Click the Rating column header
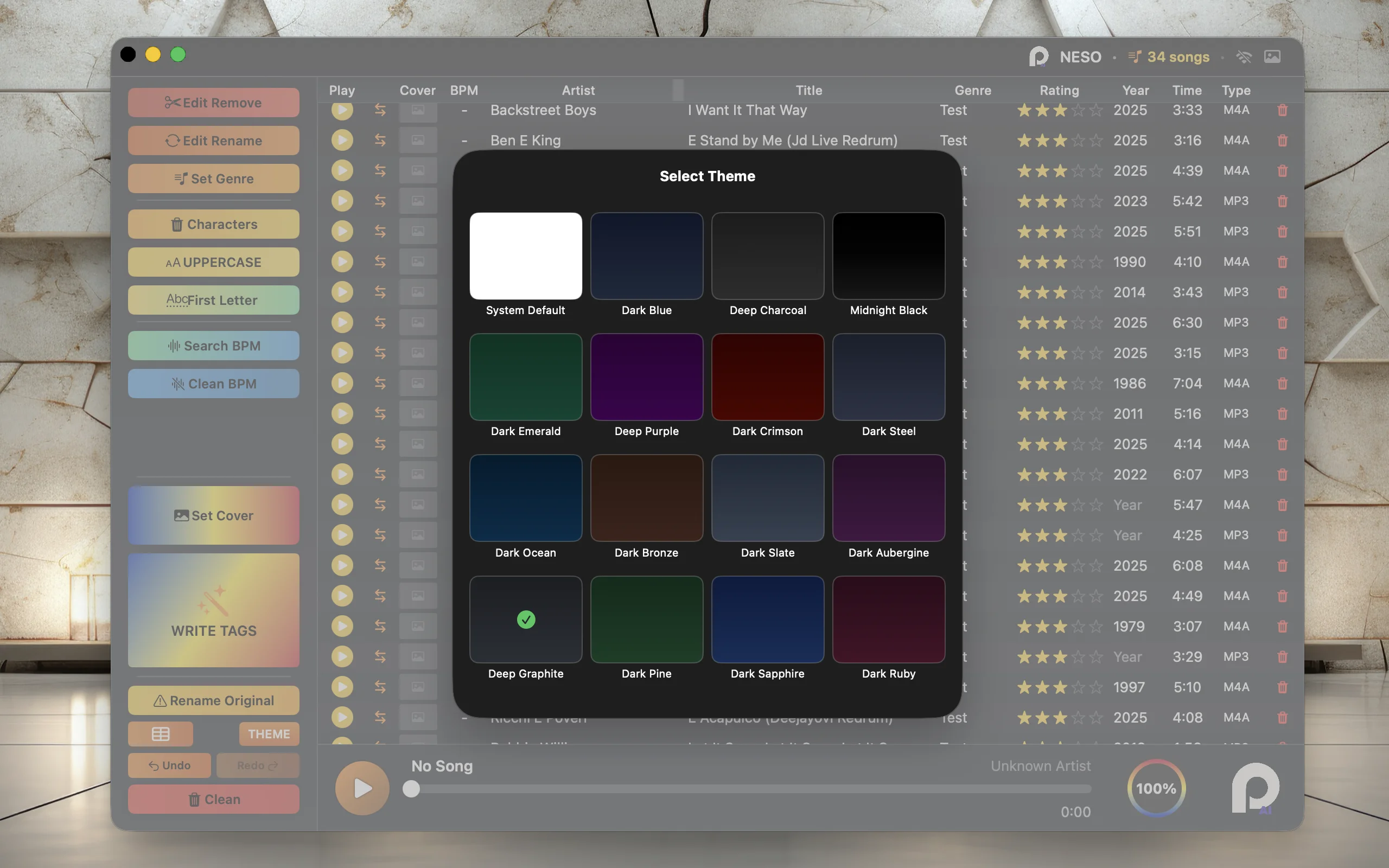1389x868 pixels. (x=1059, y=90)
